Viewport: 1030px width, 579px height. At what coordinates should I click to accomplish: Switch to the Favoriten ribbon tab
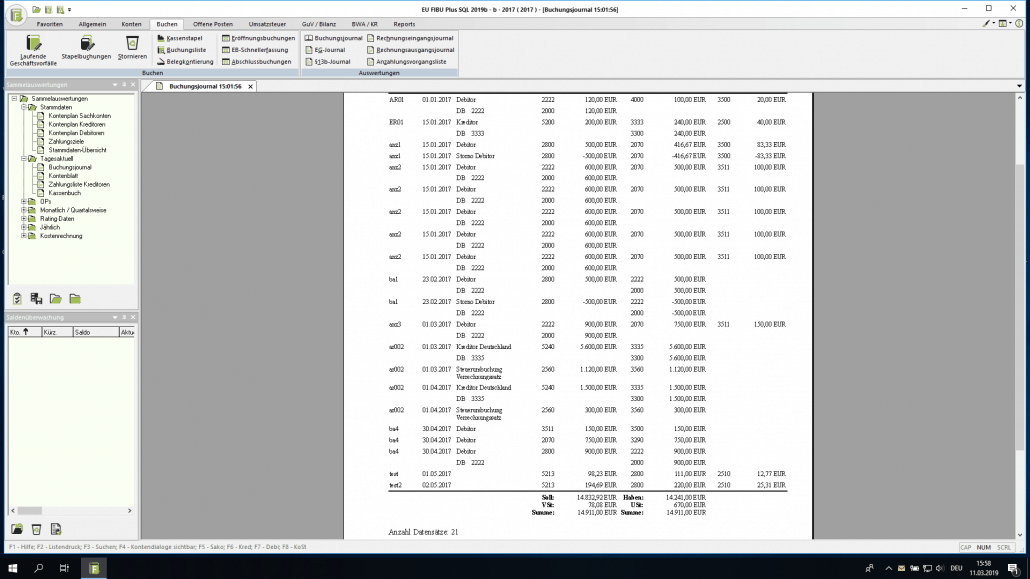[49, 24]
